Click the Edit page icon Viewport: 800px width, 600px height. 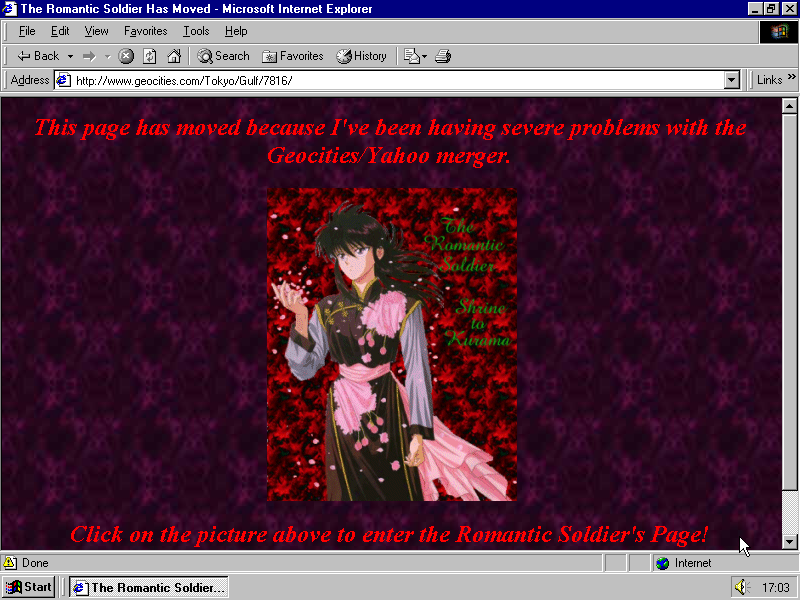(411, 56)
